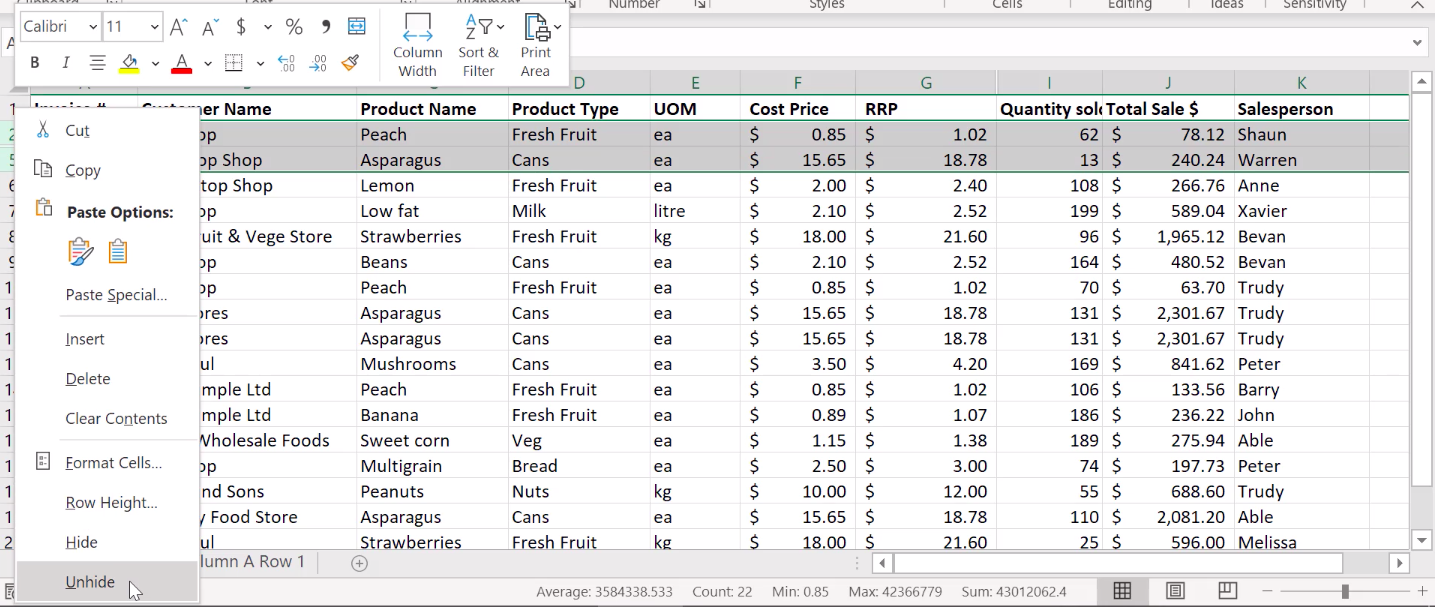Click the Column Width button
Image resolution: width=1435 pixels, height=607 pixels.
[x=417, y=44]
